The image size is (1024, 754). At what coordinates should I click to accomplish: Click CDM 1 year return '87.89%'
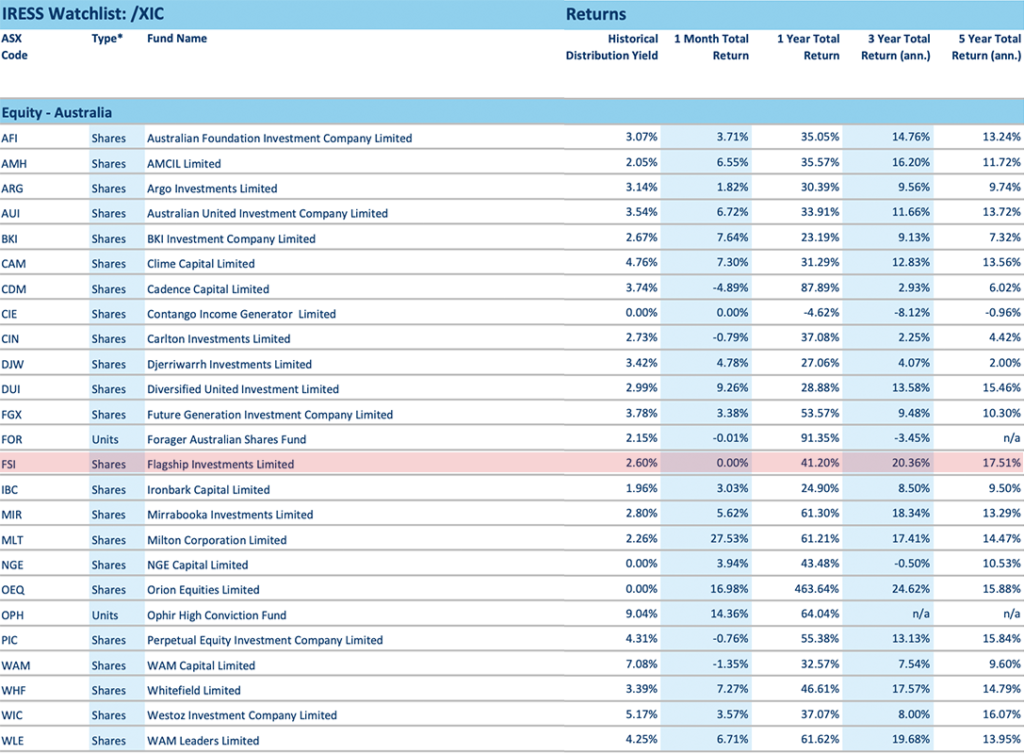click(x=820, y=288)
